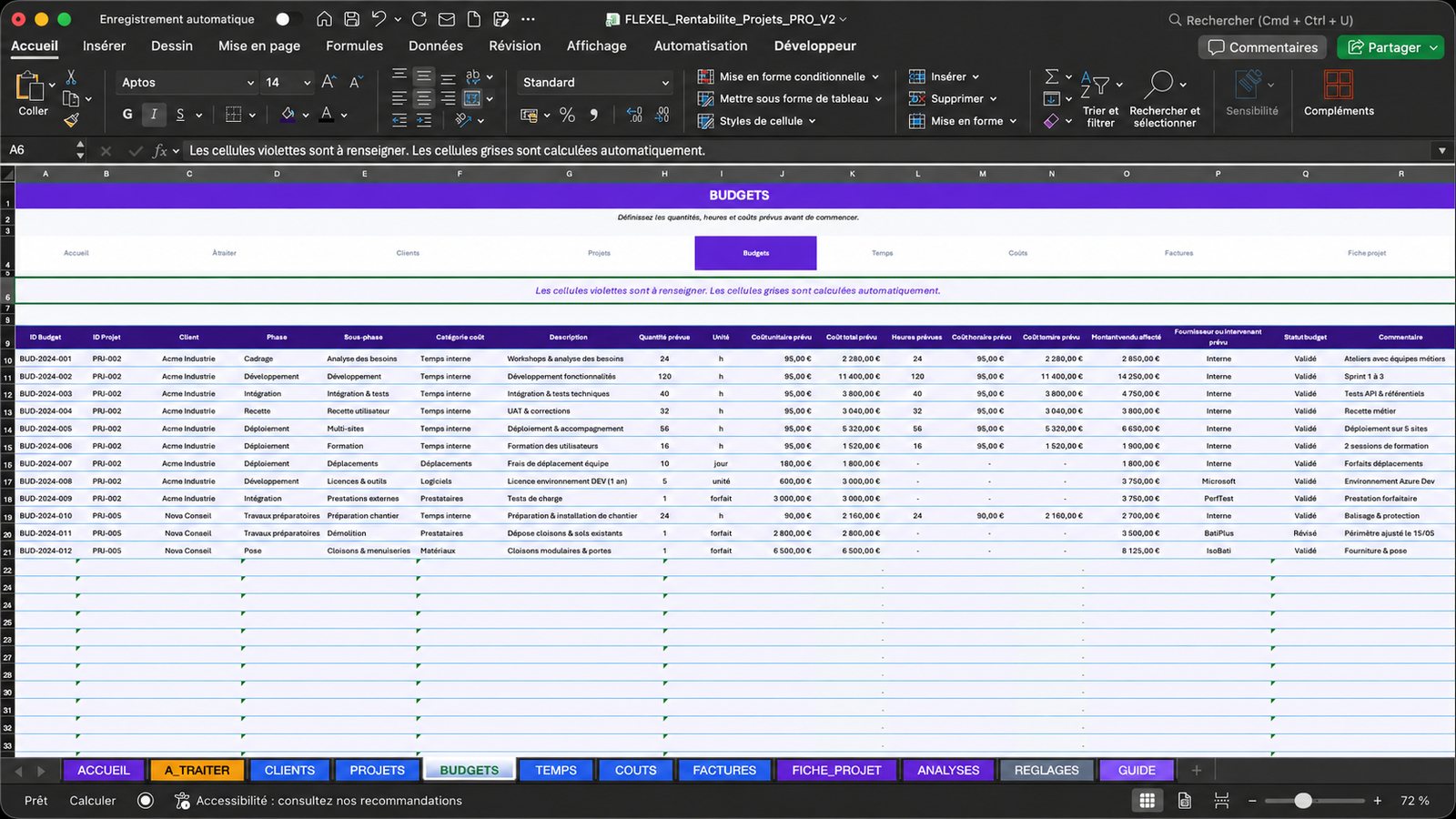Click the increase decimal icon
Image resolution: width=1456 pixels, height=819 pixels.
(635, 115)
